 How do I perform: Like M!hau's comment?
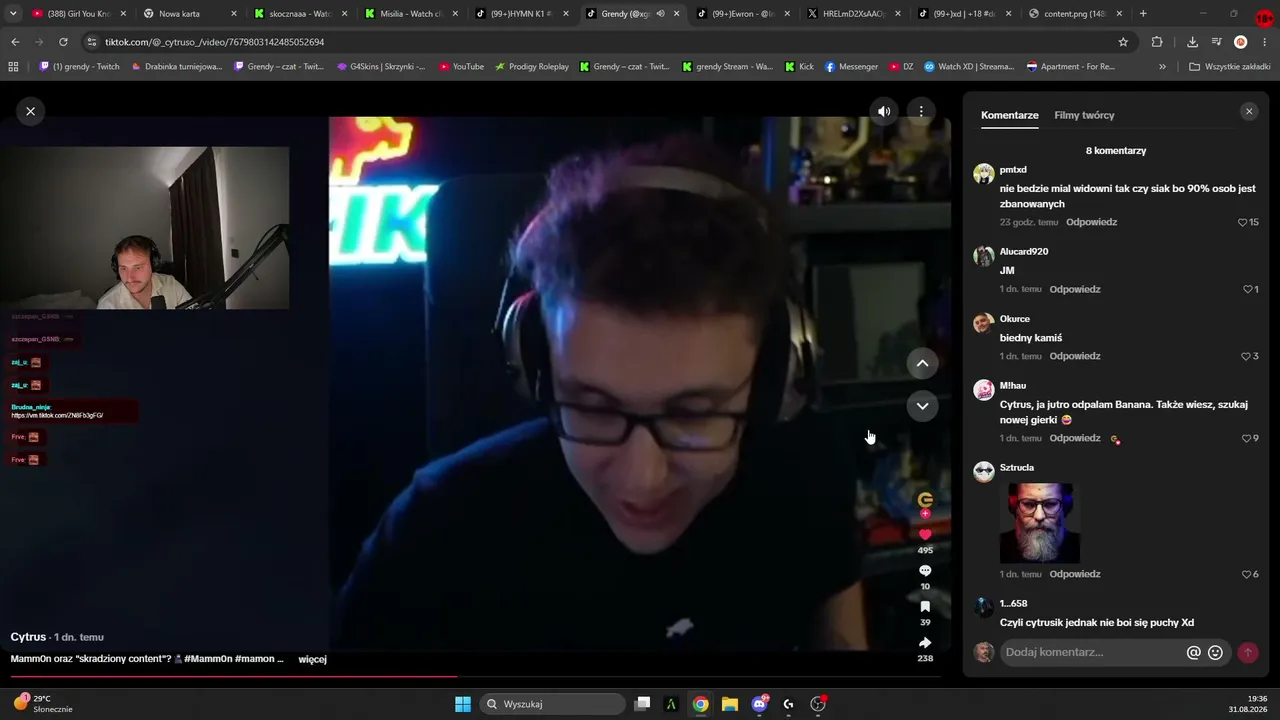pyautogui.click(x=1245, y=438)
